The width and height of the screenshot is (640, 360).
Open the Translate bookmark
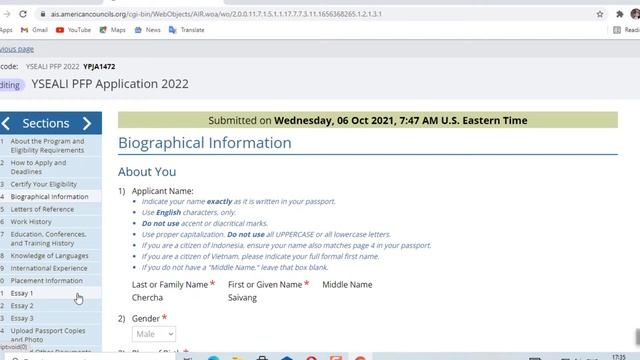[x=187, y=30]
